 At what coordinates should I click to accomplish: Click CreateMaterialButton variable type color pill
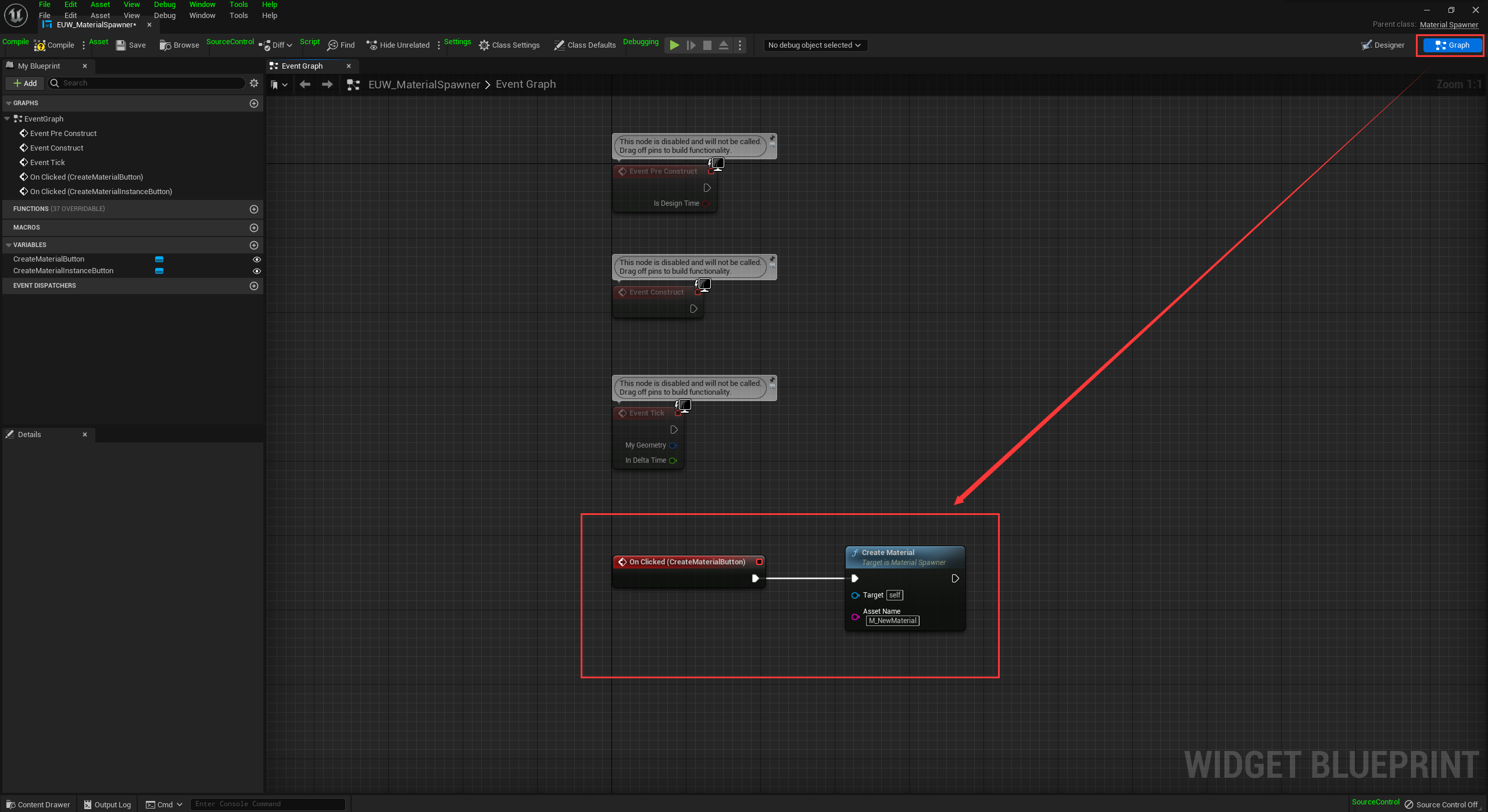(x=159, y=259)
